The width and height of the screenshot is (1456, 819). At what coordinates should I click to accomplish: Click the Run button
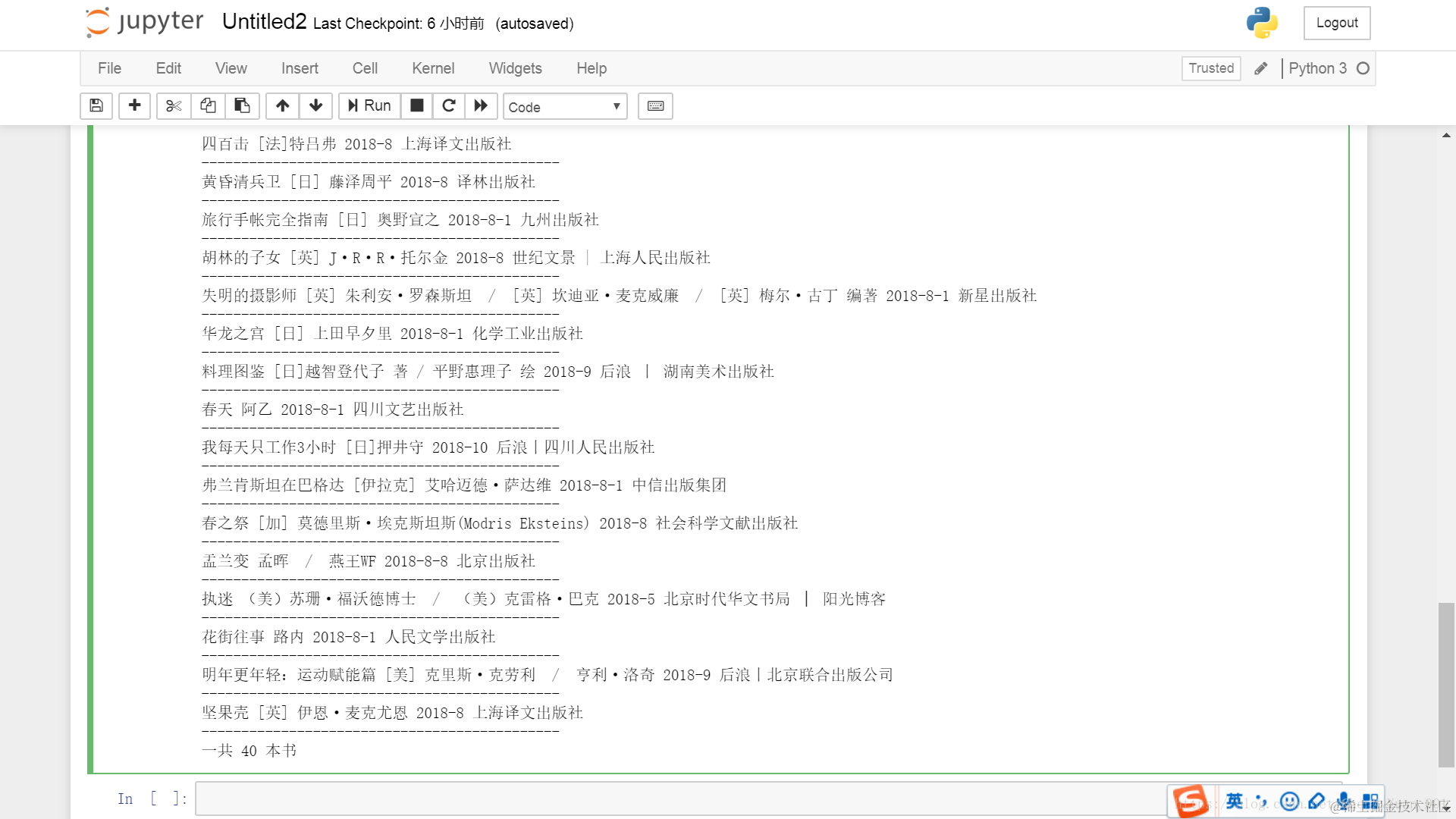pos(369,106)
